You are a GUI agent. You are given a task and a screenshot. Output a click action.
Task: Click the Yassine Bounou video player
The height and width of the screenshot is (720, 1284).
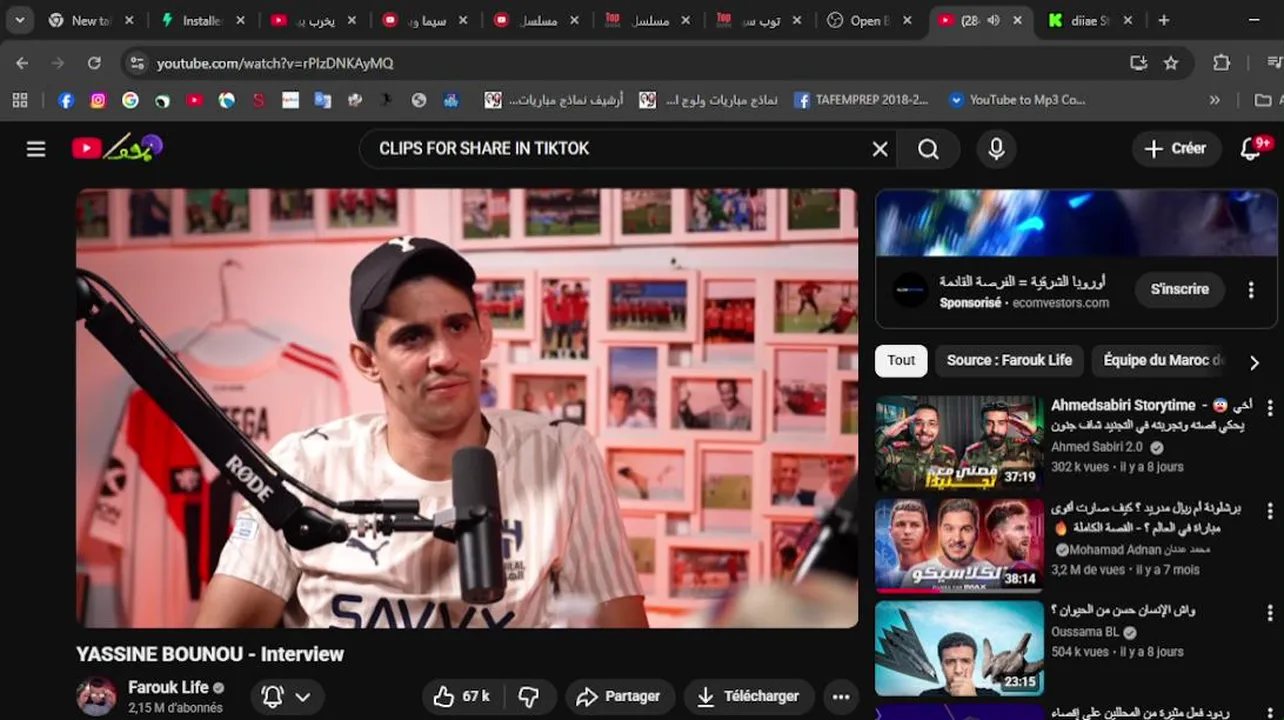tap(467, 408)
